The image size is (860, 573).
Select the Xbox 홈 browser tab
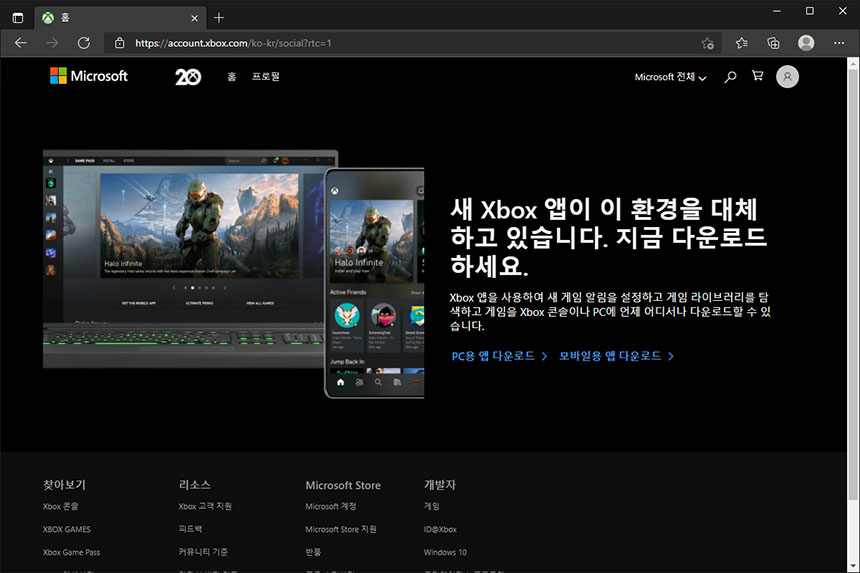pyautogui.click(x=120, y=18)
